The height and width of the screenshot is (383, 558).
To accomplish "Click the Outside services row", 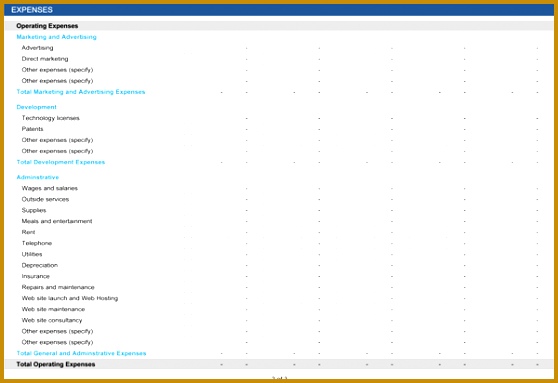I will click(45, 199).
